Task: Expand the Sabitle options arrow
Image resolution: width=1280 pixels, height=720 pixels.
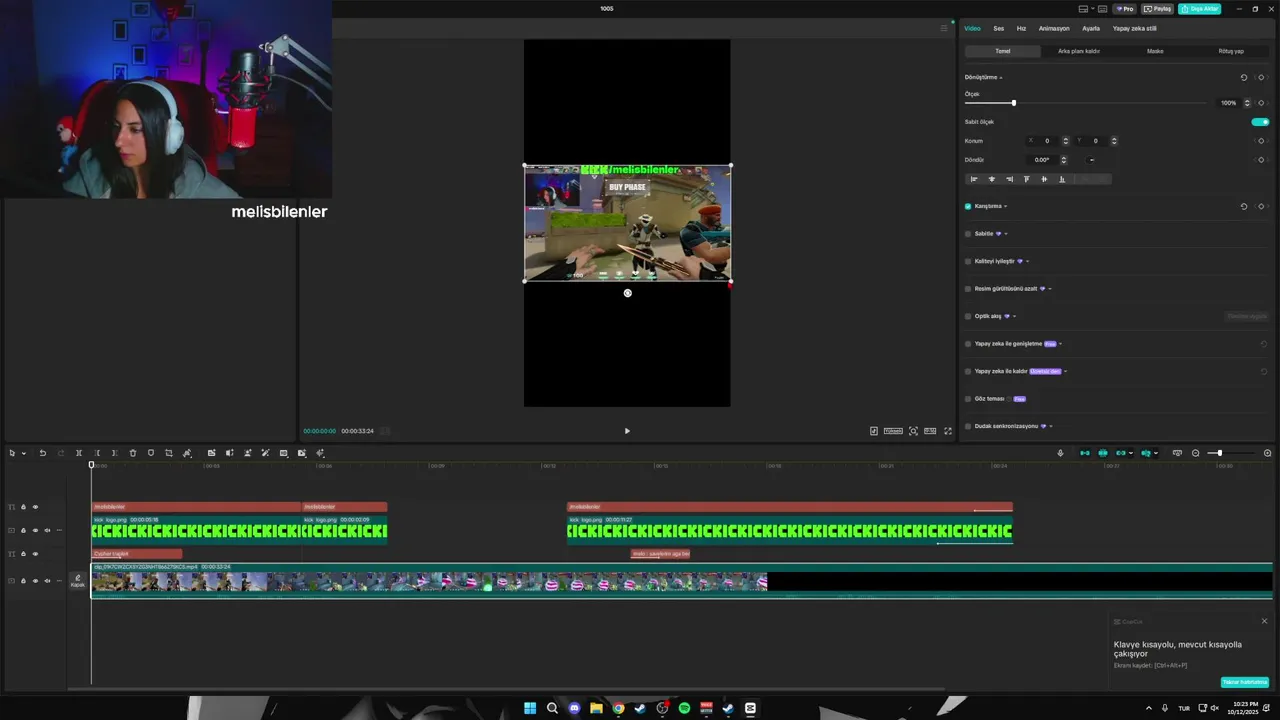Action: tap(1006, 234)
